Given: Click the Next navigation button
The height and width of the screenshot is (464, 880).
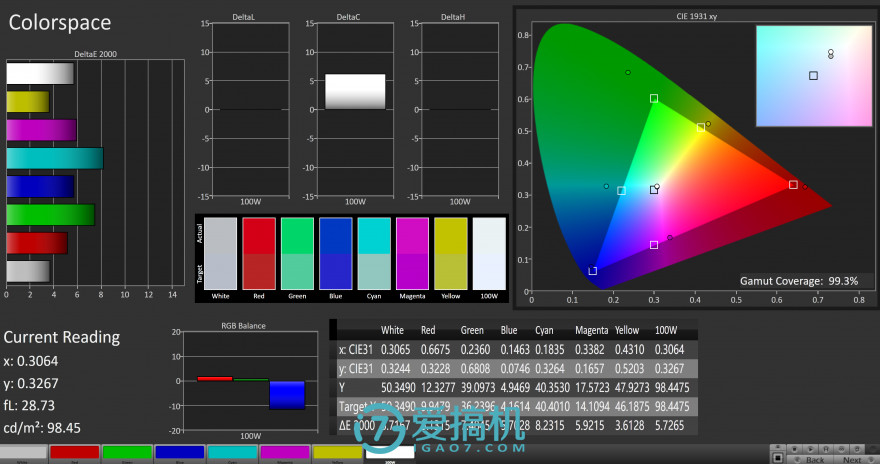Looking at the screenshot, I should tap(852, 459).
